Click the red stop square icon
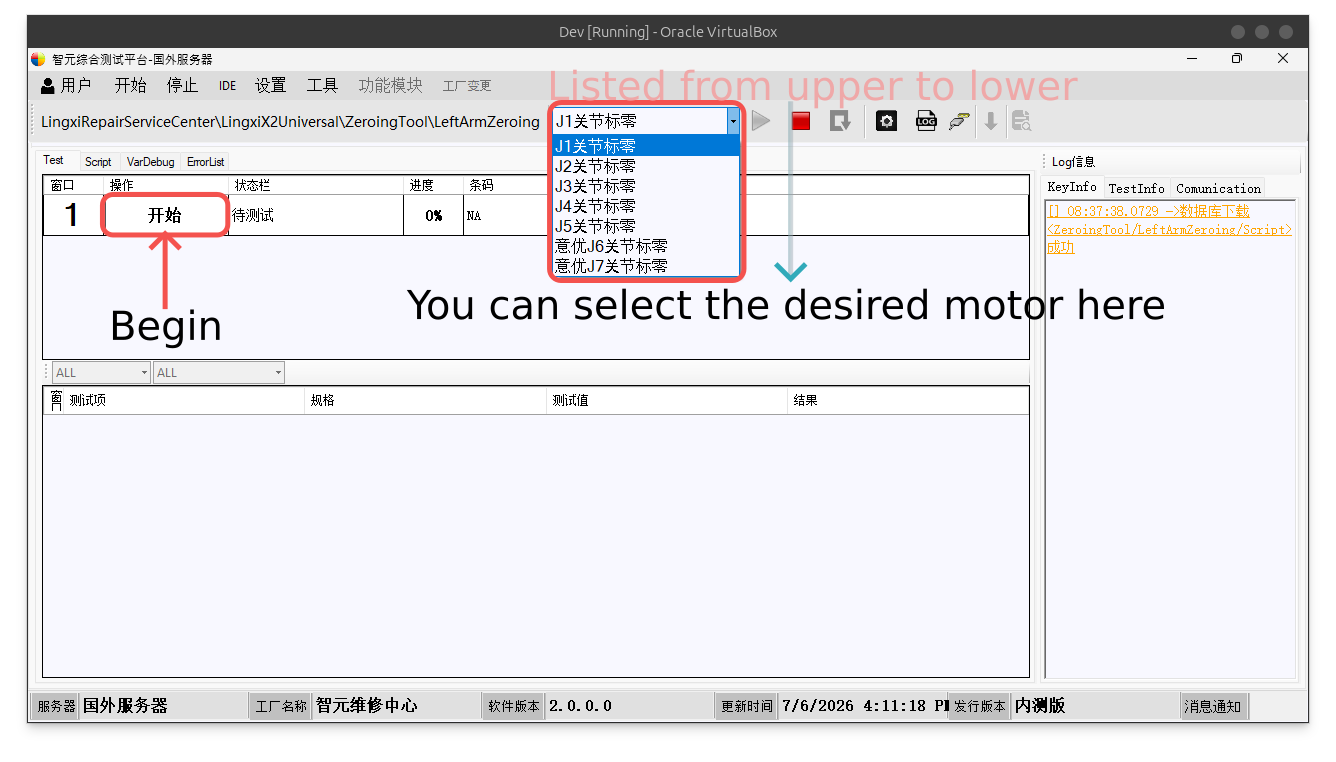Viewport: 1336px width, 762px height. coord(801,121)
